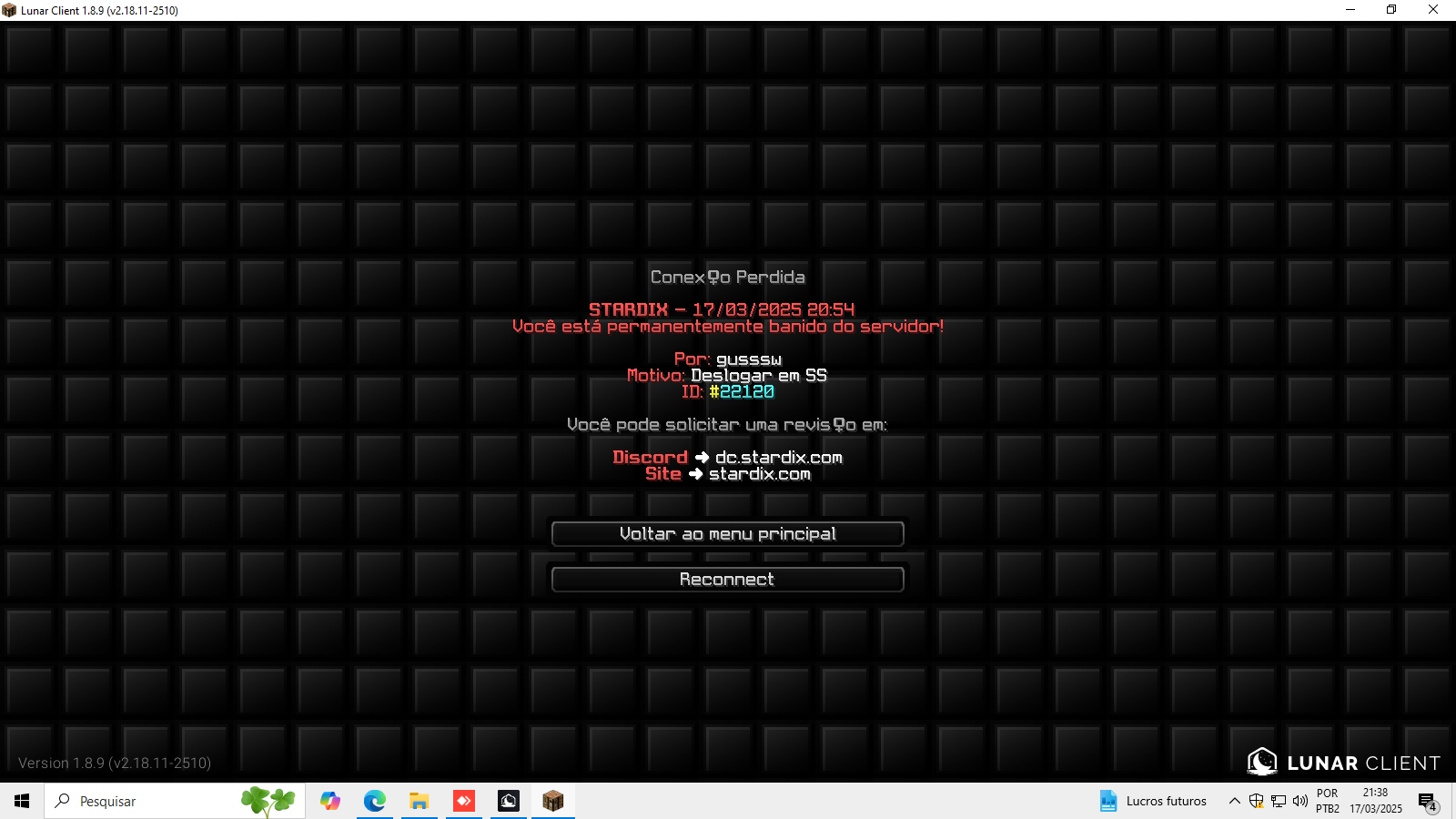Click Motivo: Deslogar em SS text

coord(727,376)
